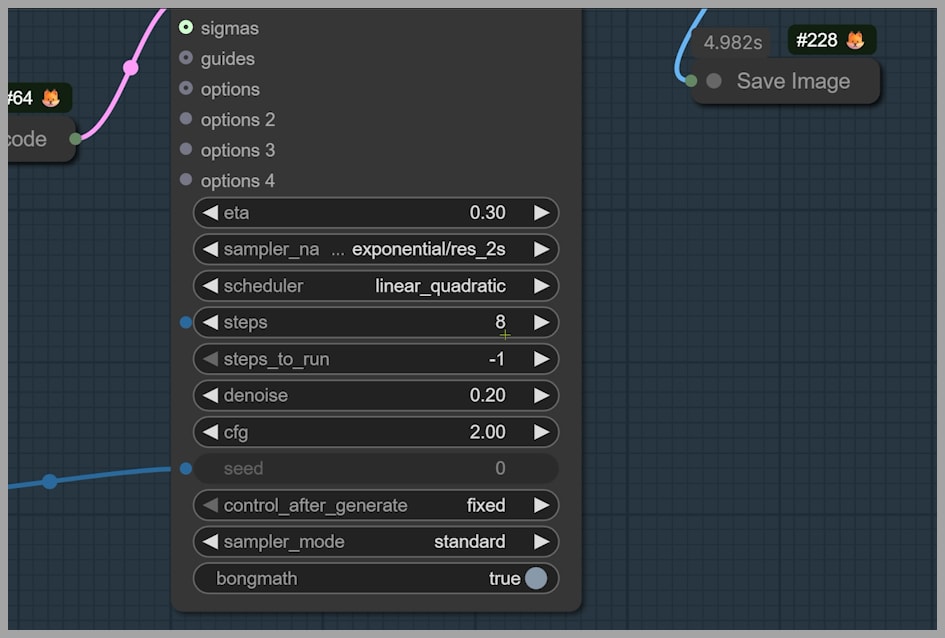Click the fox badge on node #64

(x=50, y=98)
